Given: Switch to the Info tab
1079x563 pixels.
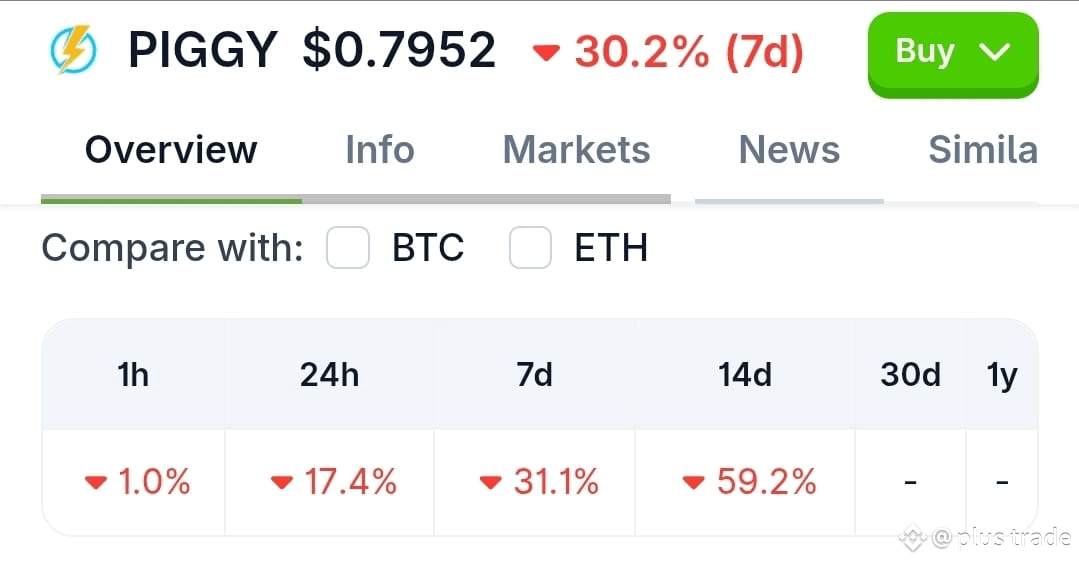Looking at the screenshot, I should [380, 149].
